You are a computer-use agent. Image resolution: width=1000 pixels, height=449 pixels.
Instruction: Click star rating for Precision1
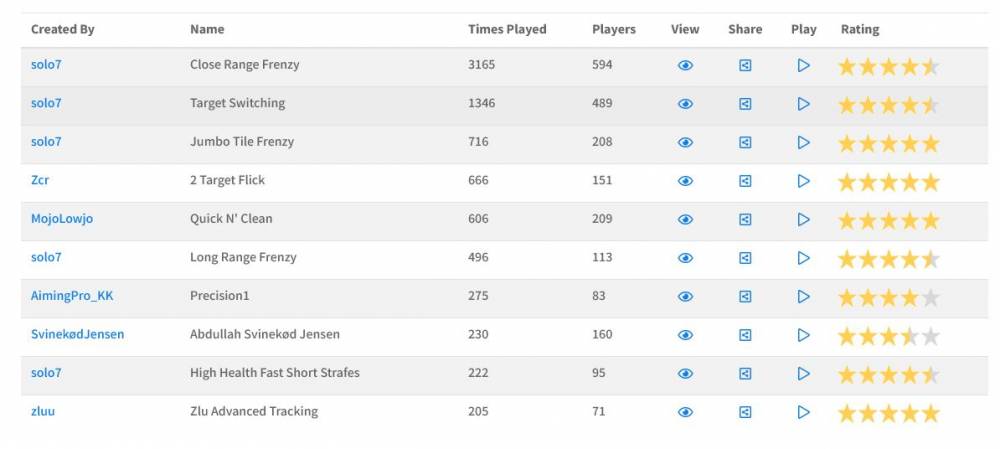pyautogui.click(x=888, y=297)
